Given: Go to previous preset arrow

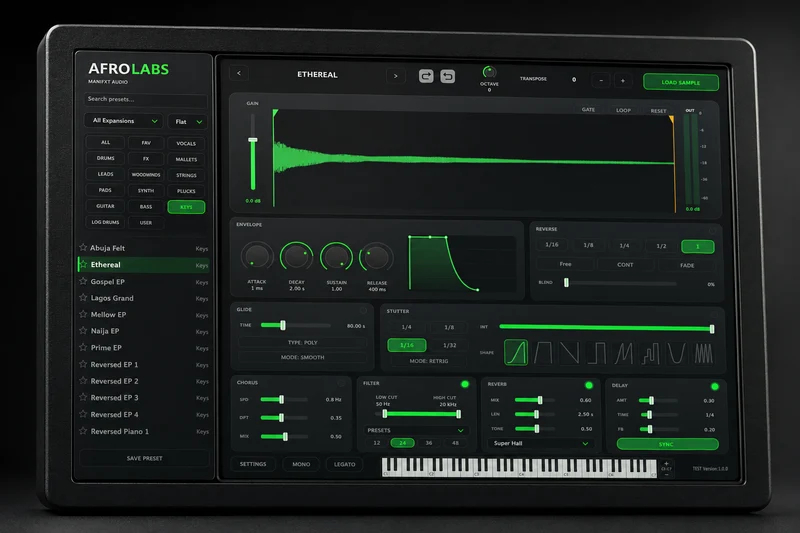Looking at the screenshot, I should 239,73.
